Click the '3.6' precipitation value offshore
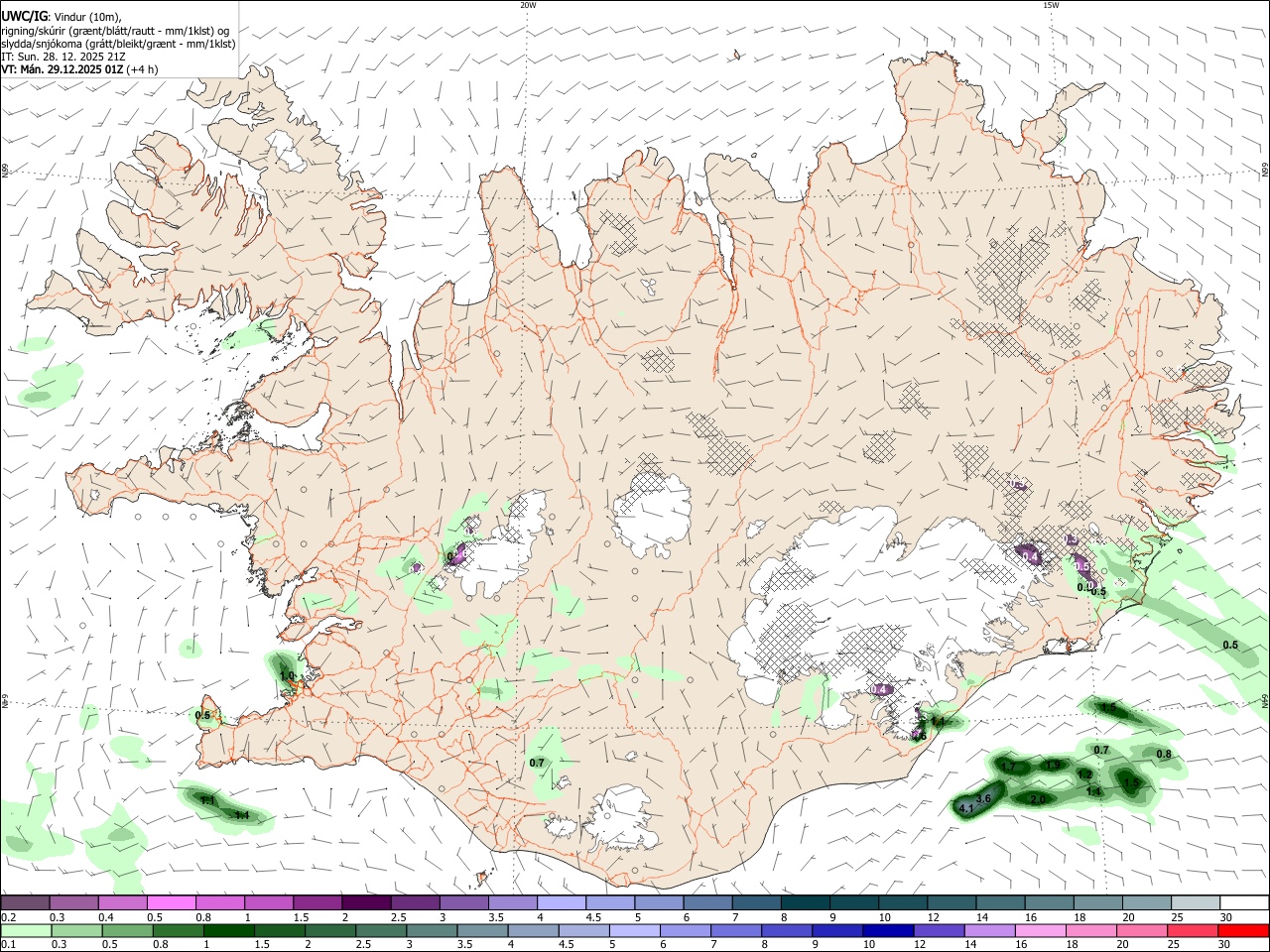This screenshot has height=952, width=1270. click(984, 799)
